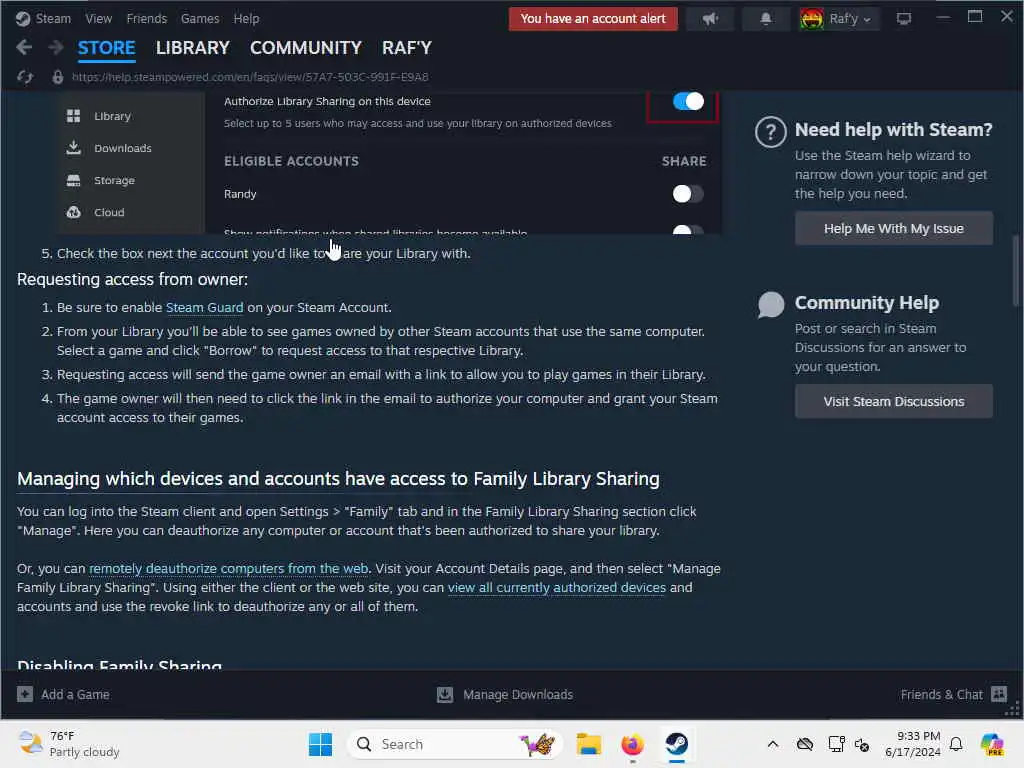Show hidden tray icons chevron
Viewport: 1024px width, 768px height.
click(x=773, y=744)
